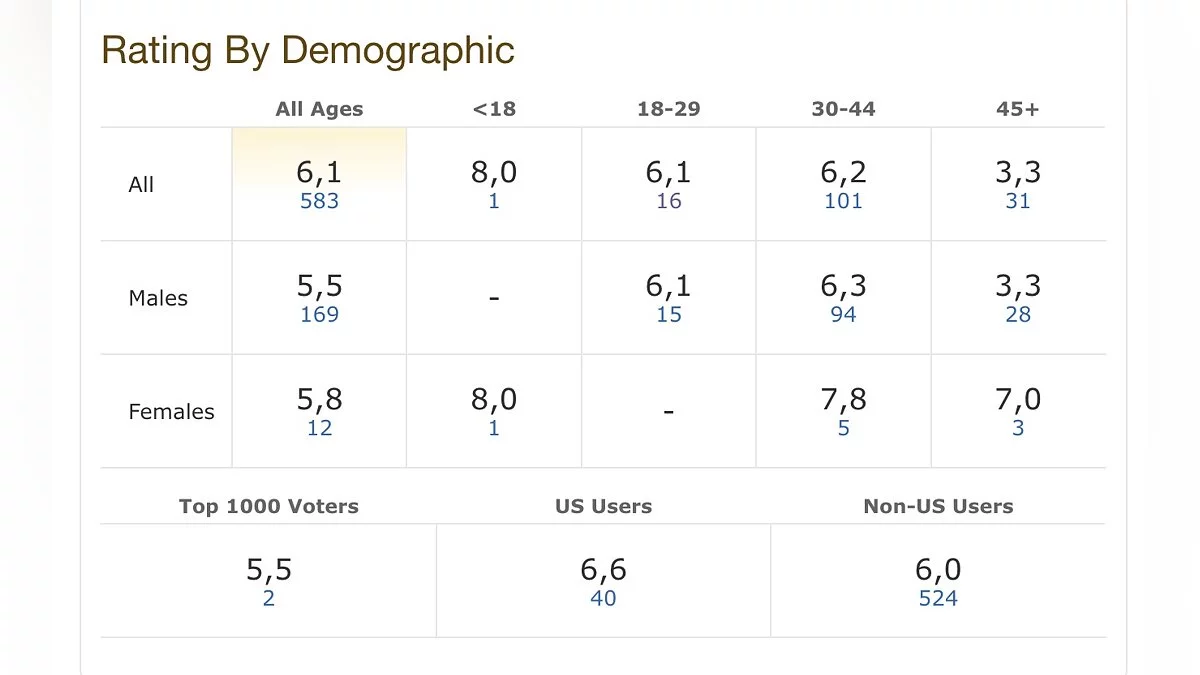
Task: Open the 16 votes link for ages 18-29
Action: (669, 201)
